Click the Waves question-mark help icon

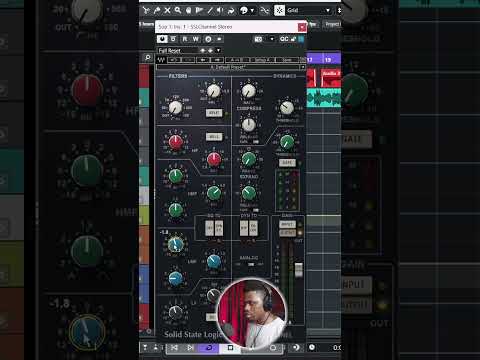click(302, 60)
